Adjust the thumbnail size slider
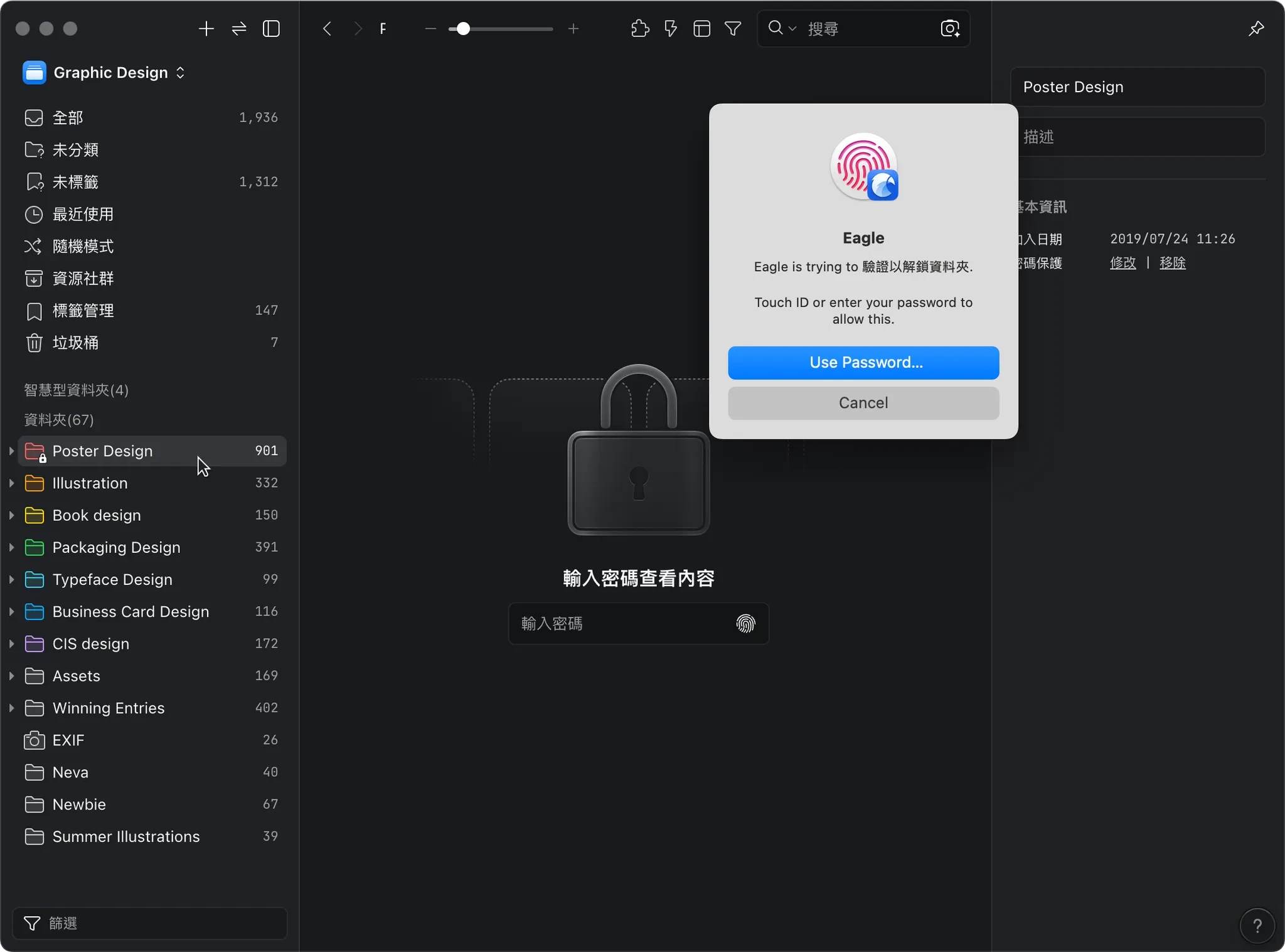1285x952 pixels. (x=501, y=29)
